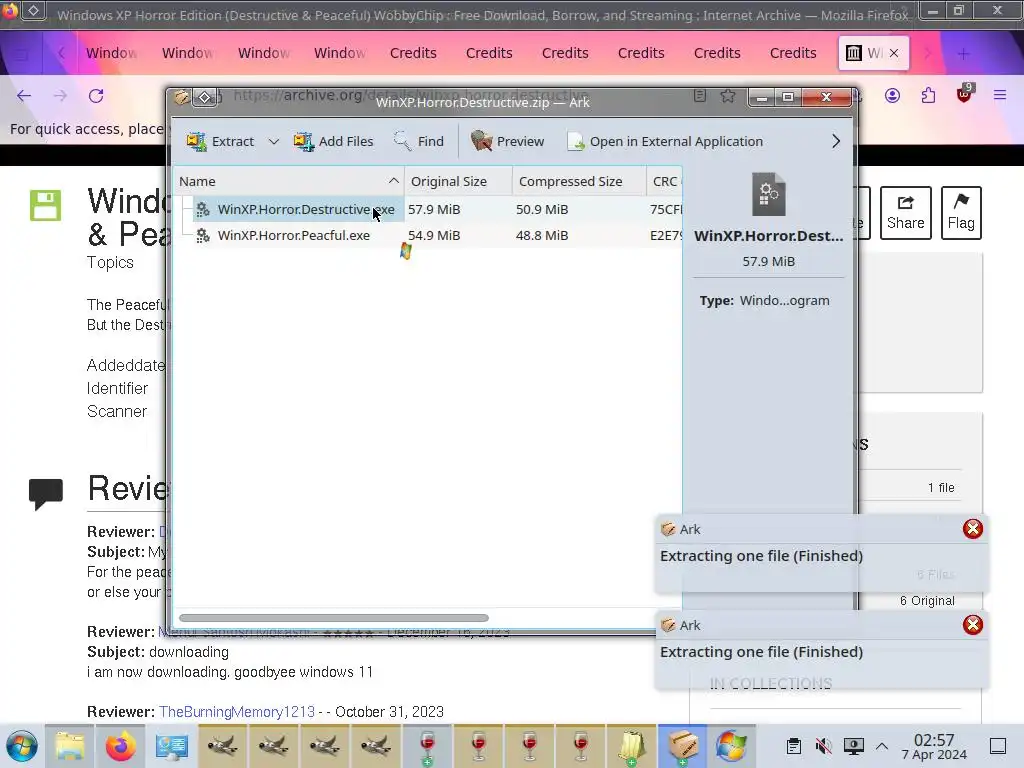Click the horizontal scrollbar in Ark file list

[x=334, y=618]
